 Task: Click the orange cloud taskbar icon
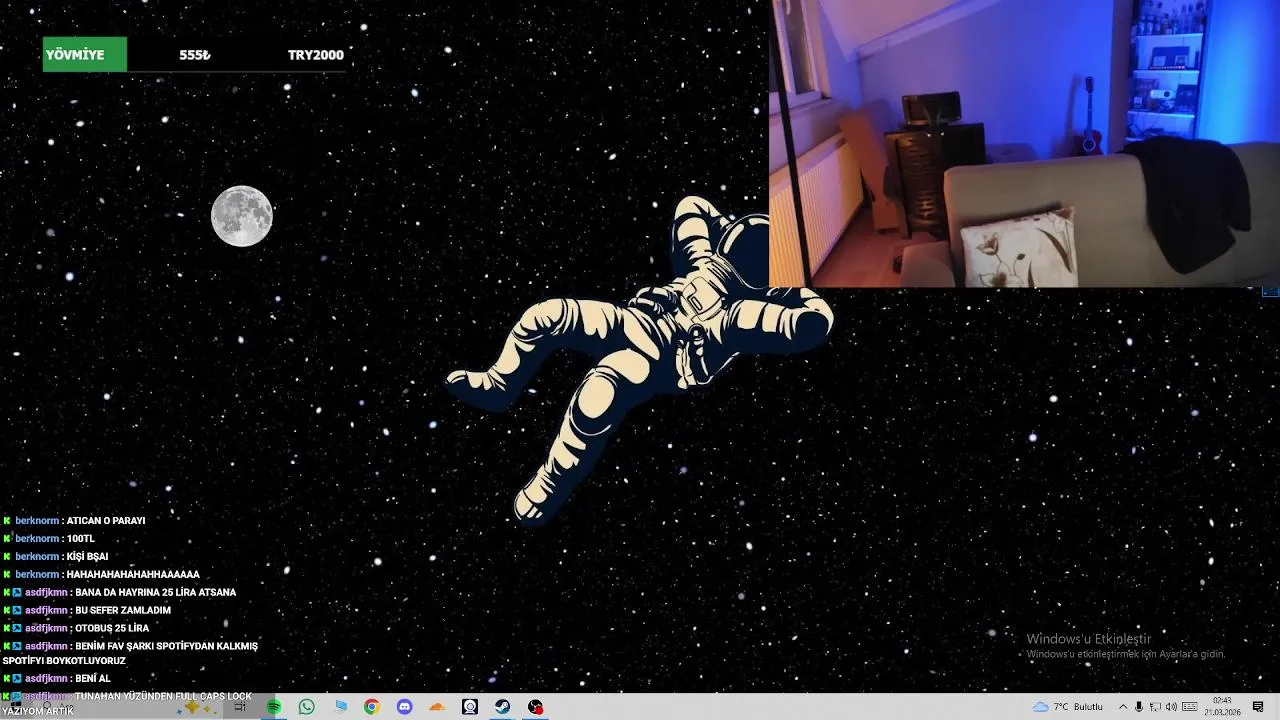[437, 707]
